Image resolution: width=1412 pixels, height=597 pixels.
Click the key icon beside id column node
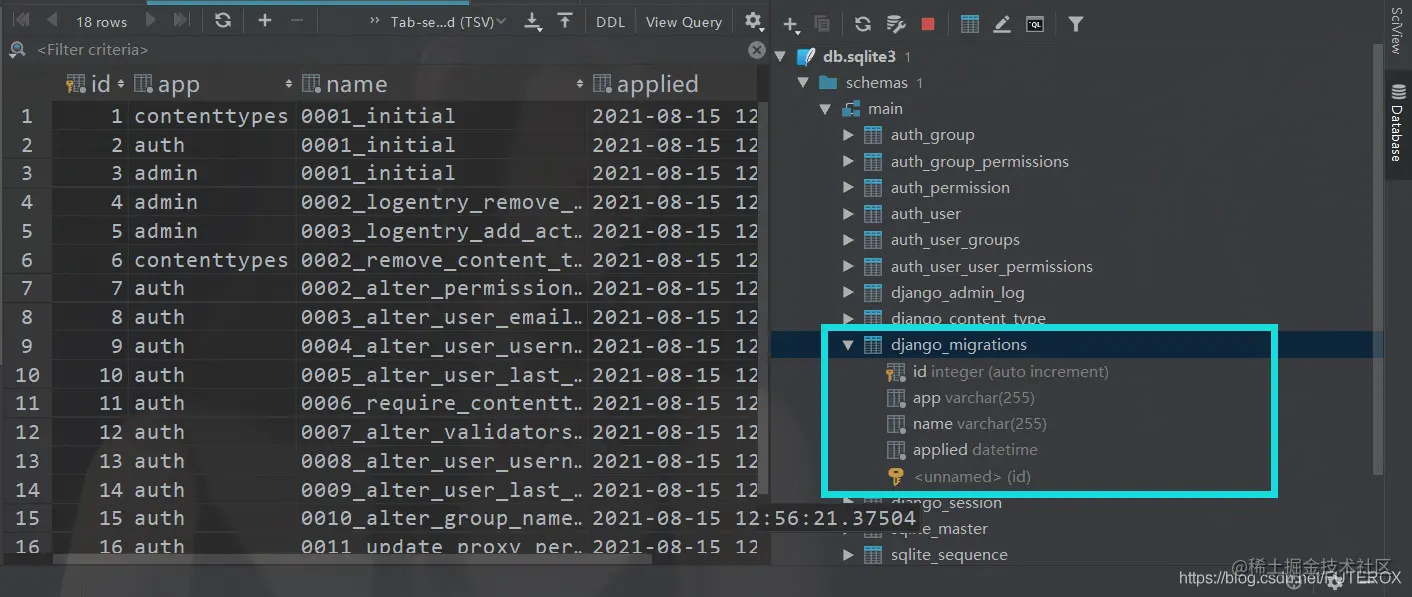895,372
